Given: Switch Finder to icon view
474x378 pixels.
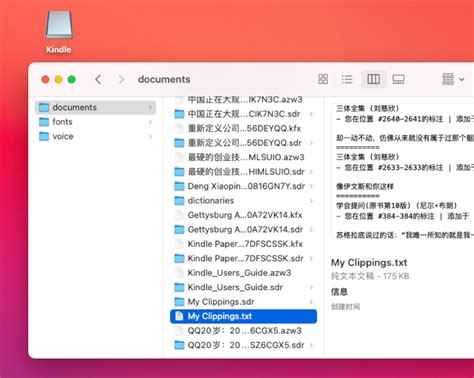Looking at the screenshot, I should click(x=323, y=79).
